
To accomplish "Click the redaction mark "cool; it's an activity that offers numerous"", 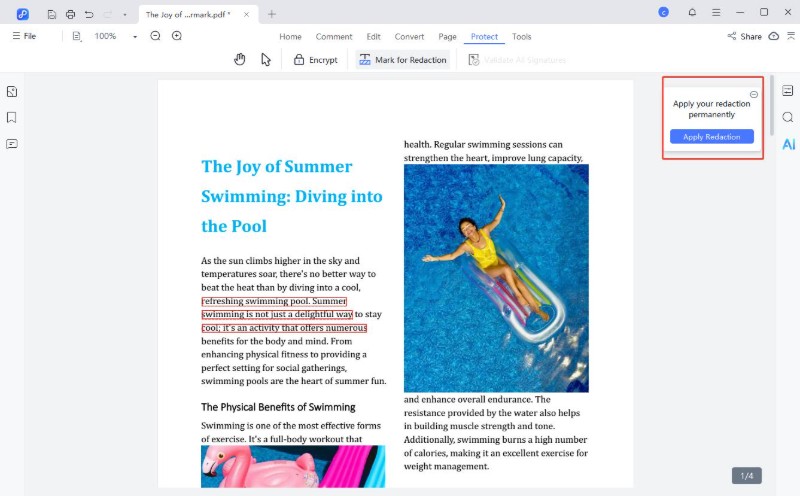I will click(x=284, y=328).
